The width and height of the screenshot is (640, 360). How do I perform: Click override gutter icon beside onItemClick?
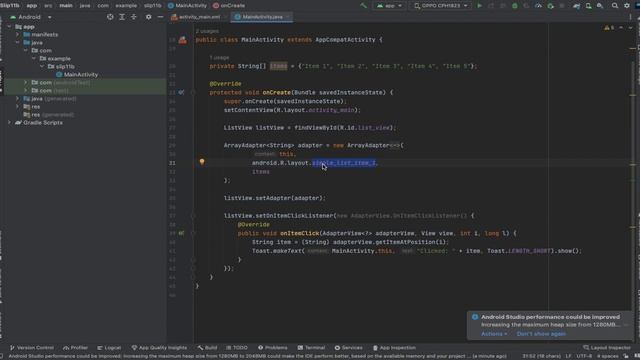(x=181, y=233)
